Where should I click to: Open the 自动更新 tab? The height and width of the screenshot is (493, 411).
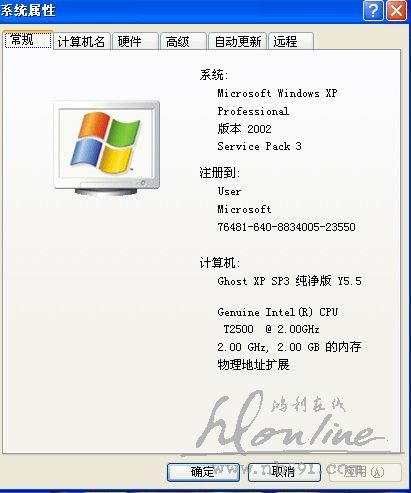click(x=237, y=42)
